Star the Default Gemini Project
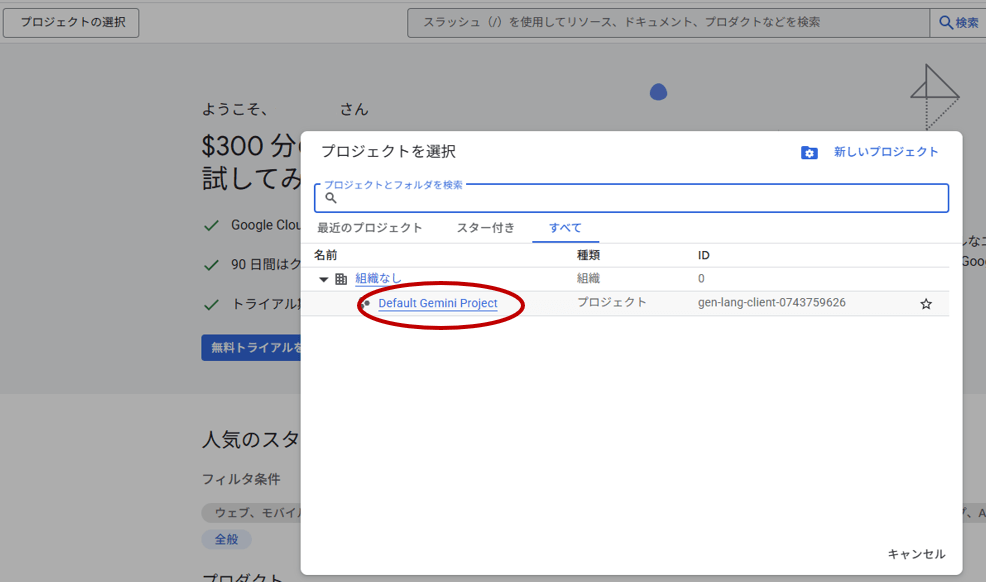This screenshot has height=582, width=986. 926,304
